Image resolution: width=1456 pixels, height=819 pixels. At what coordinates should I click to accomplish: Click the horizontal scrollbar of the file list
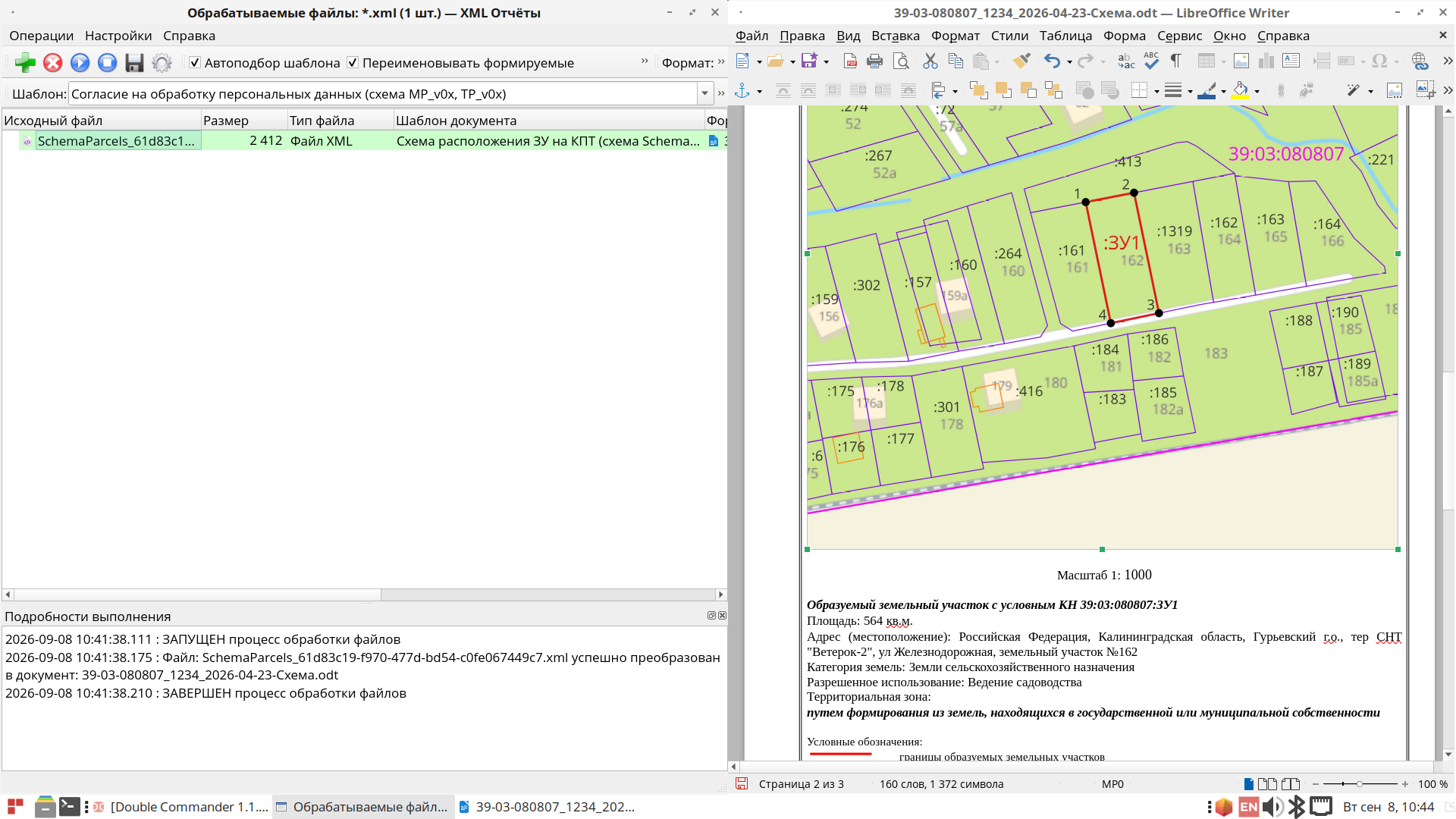point(364,595)
